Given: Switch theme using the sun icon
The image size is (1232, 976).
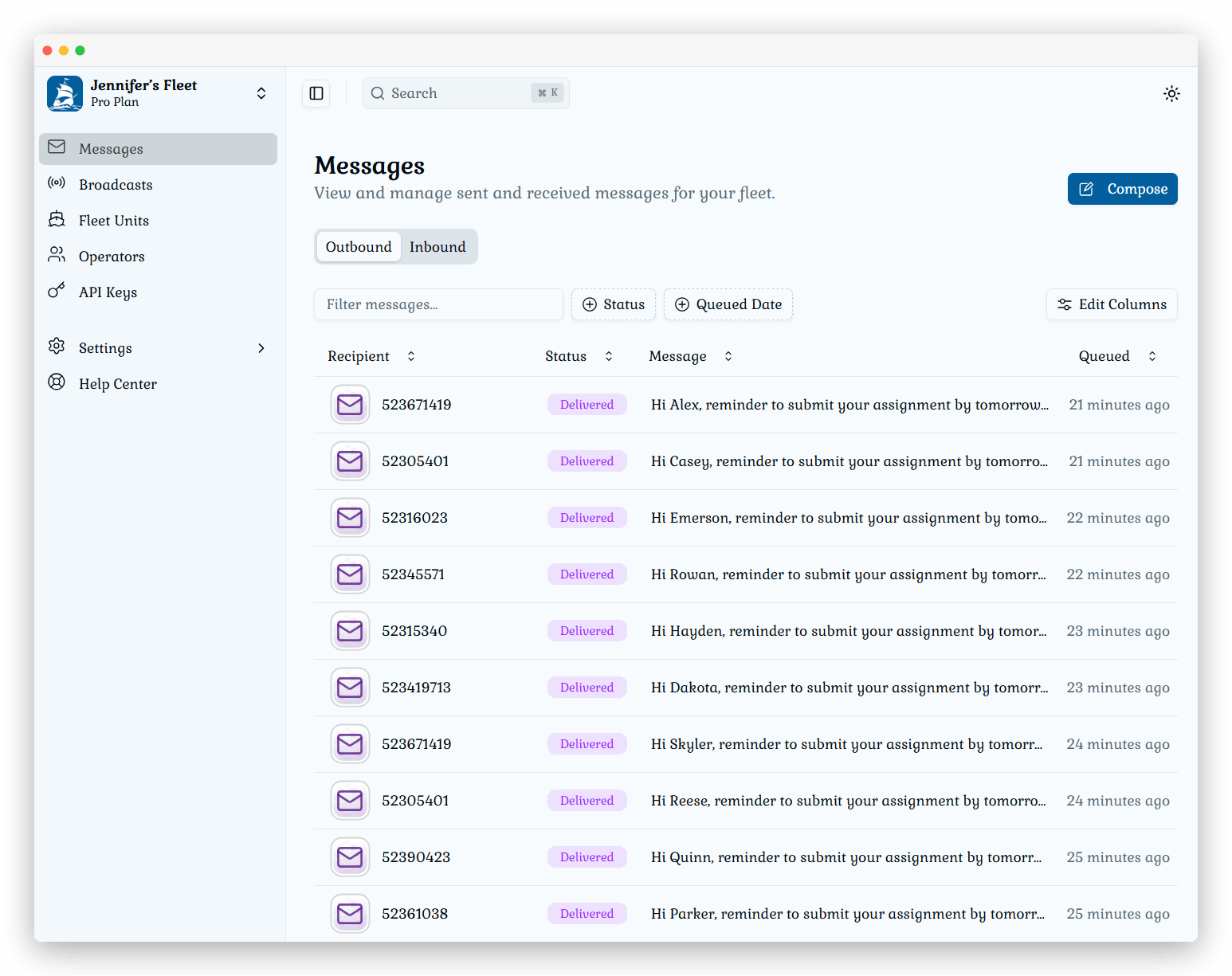Looking at the screenshot, I should pos(1171,93).
